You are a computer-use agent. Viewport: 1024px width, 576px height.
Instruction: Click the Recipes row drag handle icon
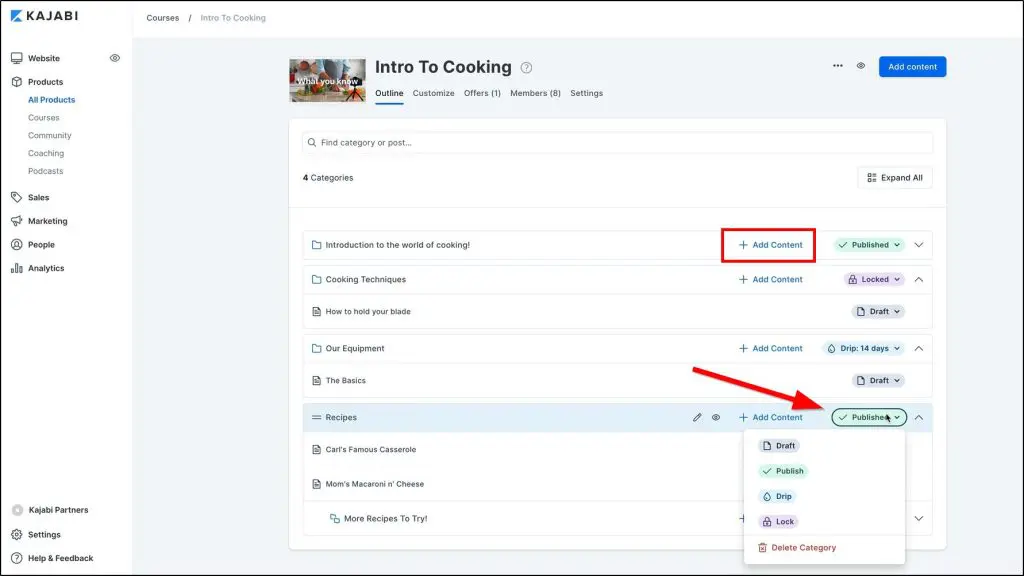[316, 417]
